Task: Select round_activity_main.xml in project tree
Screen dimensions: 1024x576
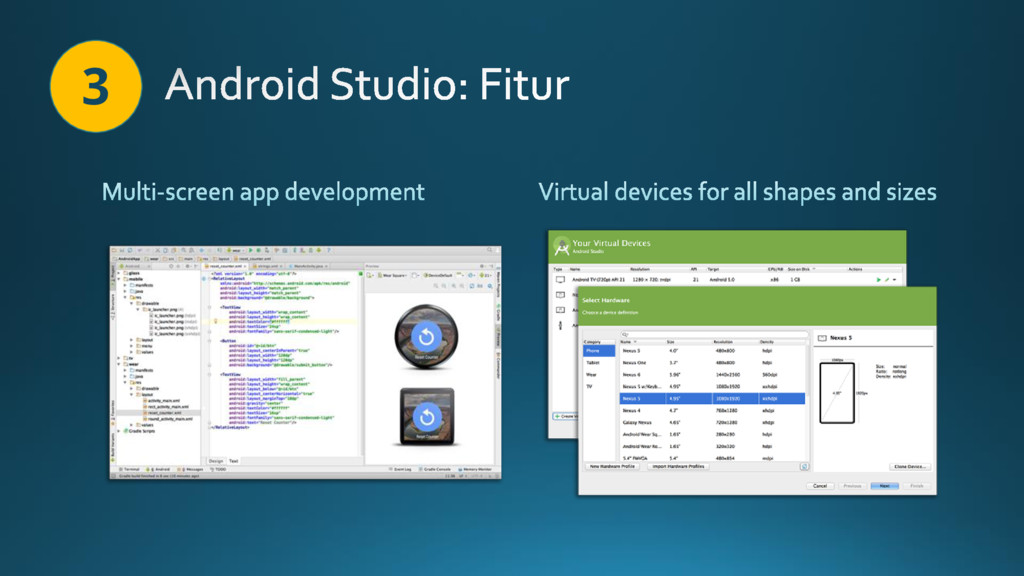Action: click(168, 419)
